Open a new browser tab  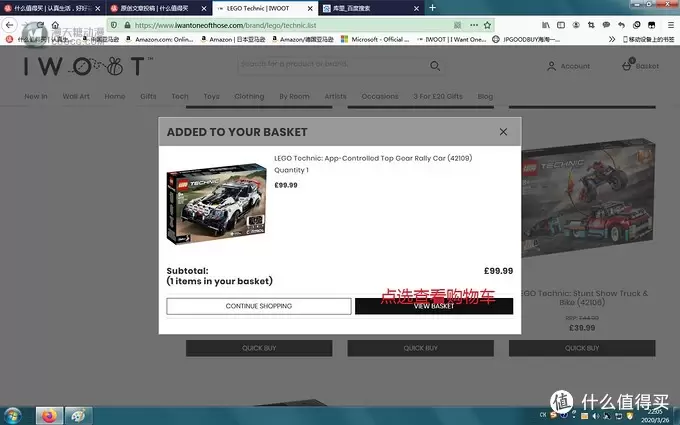tap(432, 8)
